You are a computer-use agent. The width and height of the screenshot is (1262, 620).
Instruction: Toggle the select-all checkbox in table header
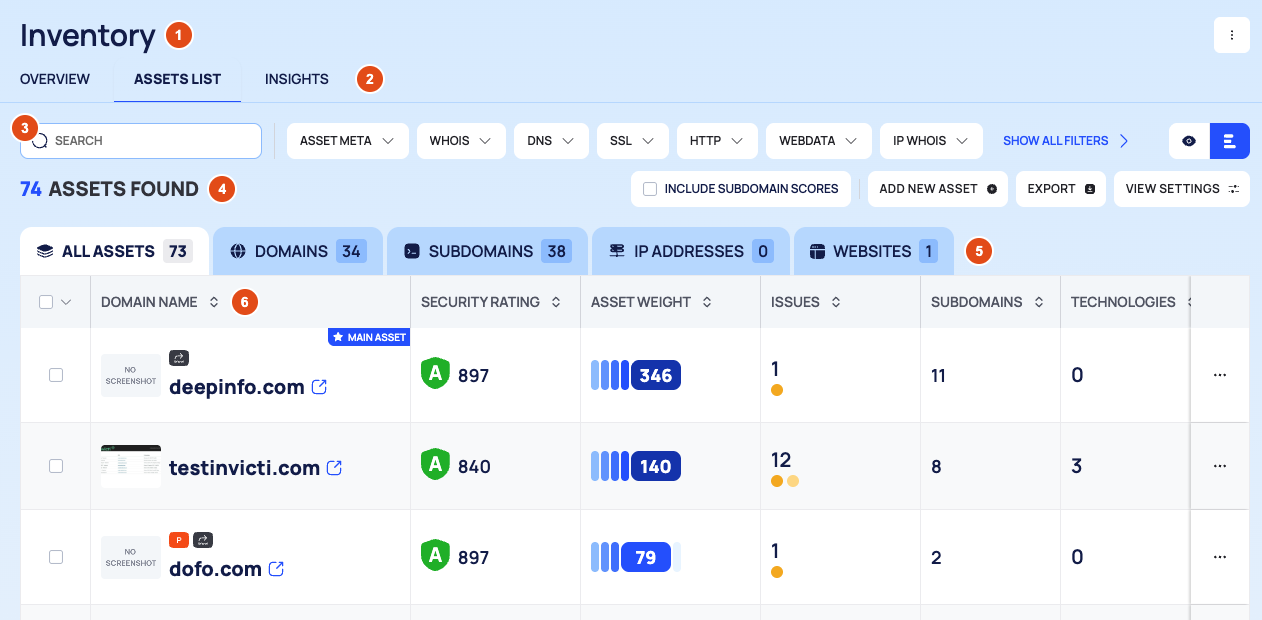46,302
